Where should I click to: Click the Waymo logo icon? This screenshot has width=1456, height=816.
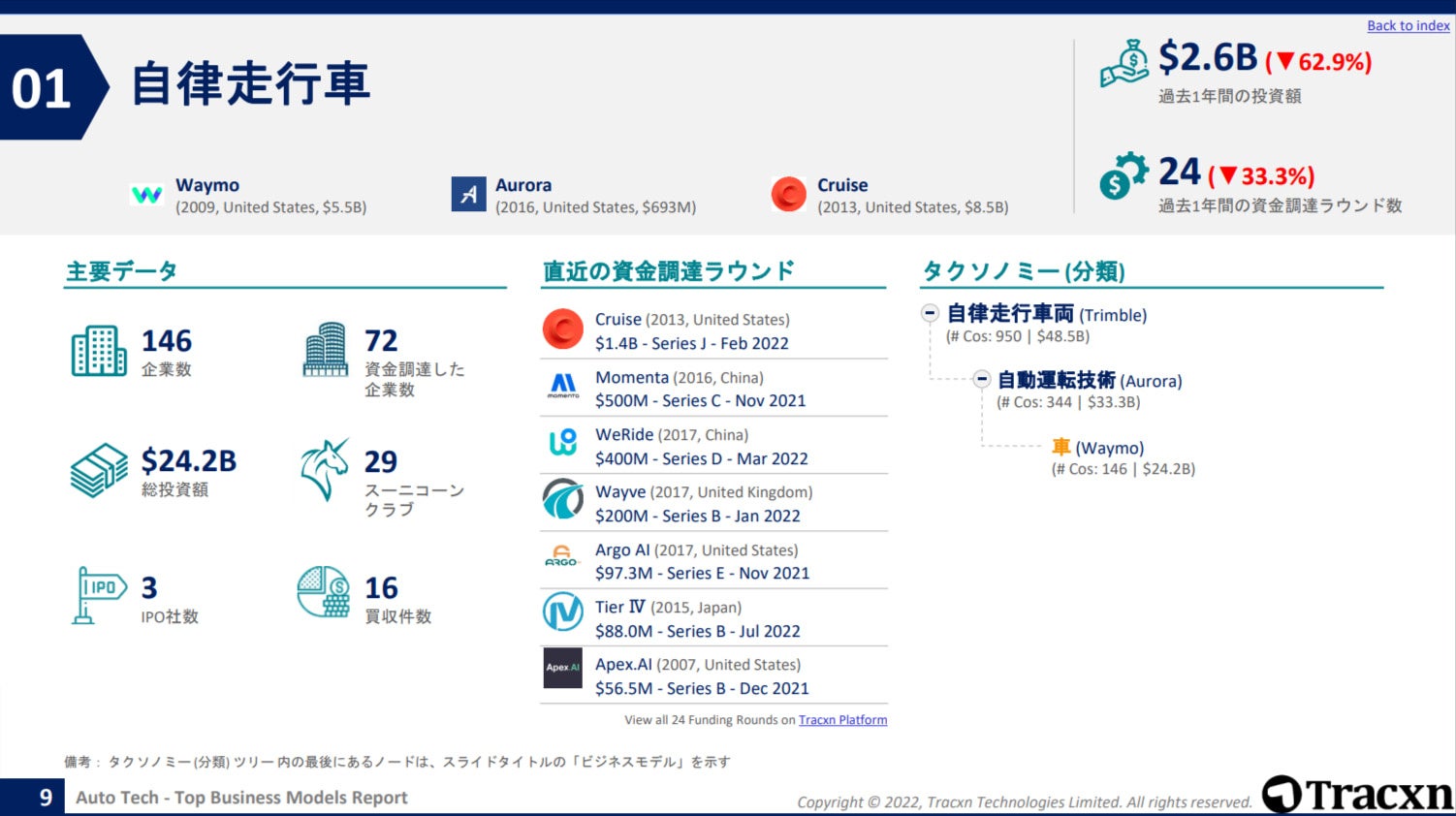click(146, 195)
